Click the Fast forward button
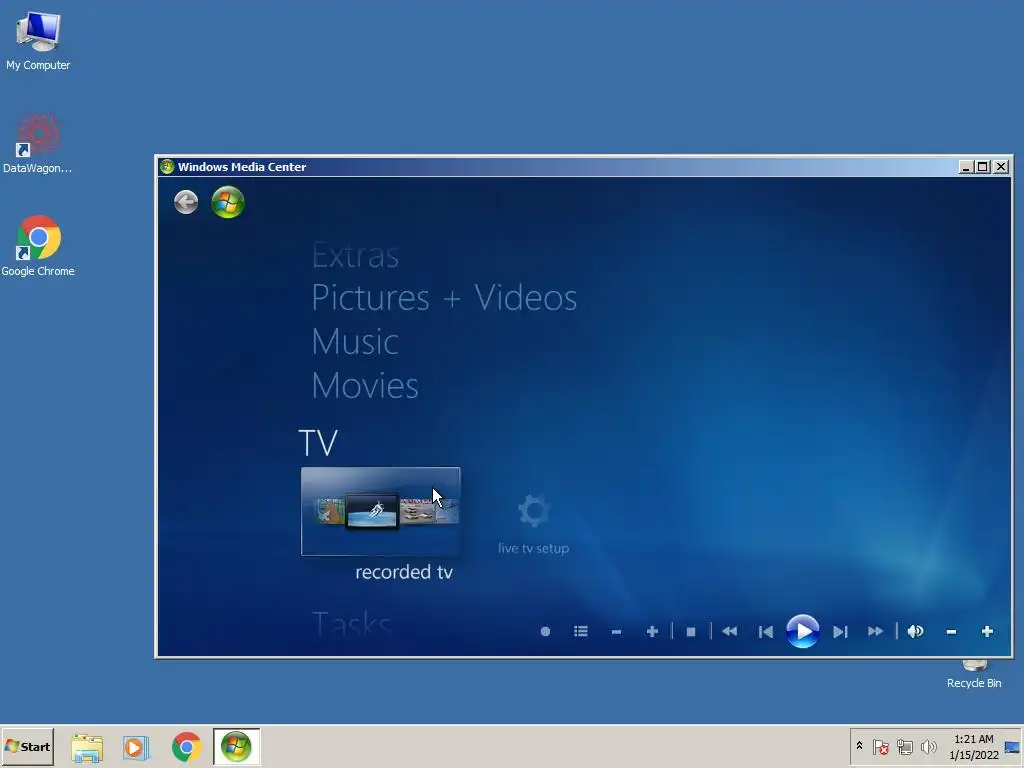1024x768 pixels. pos(876,632)
